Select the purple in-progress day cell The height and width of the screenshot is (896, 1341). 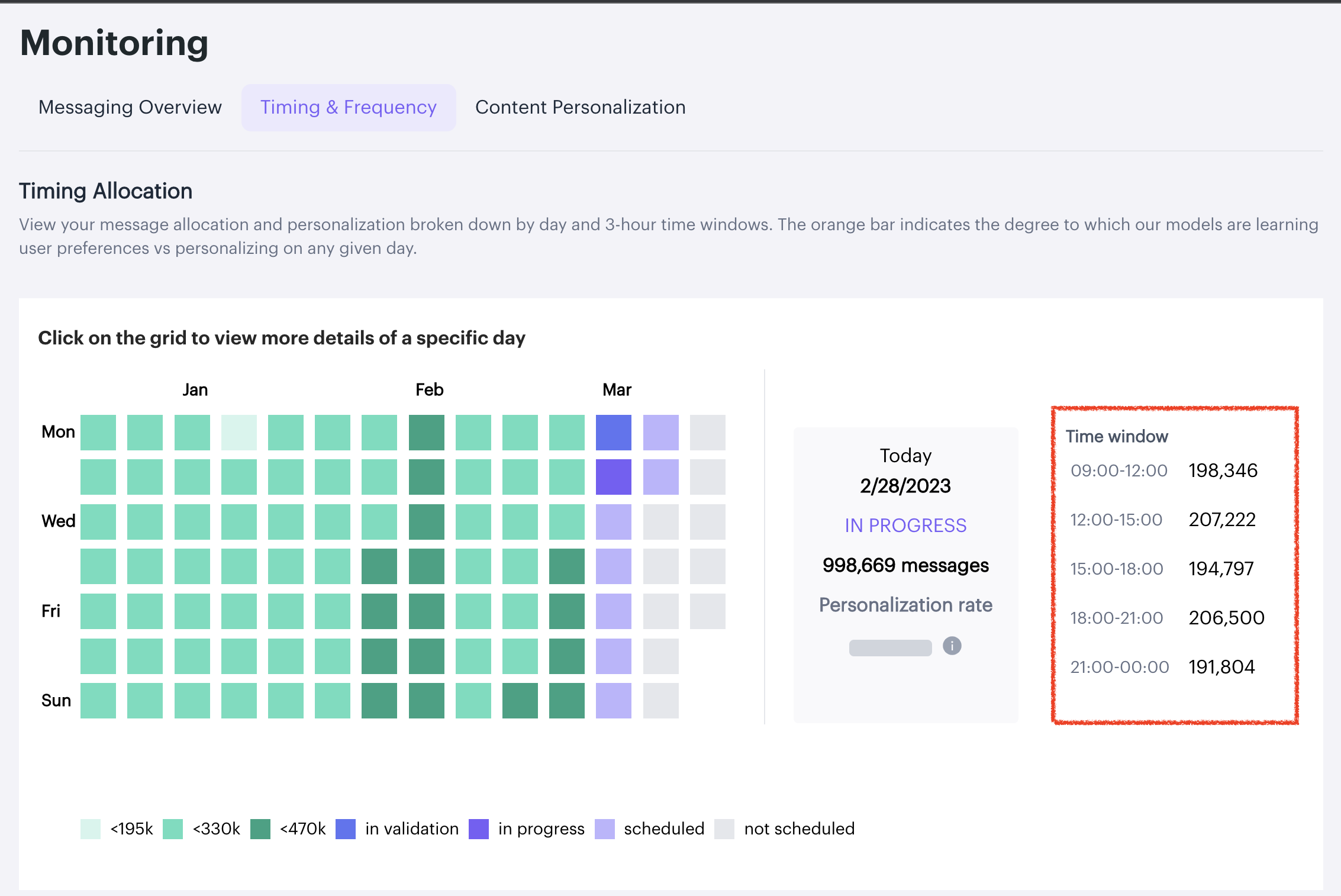click(613, 476)
